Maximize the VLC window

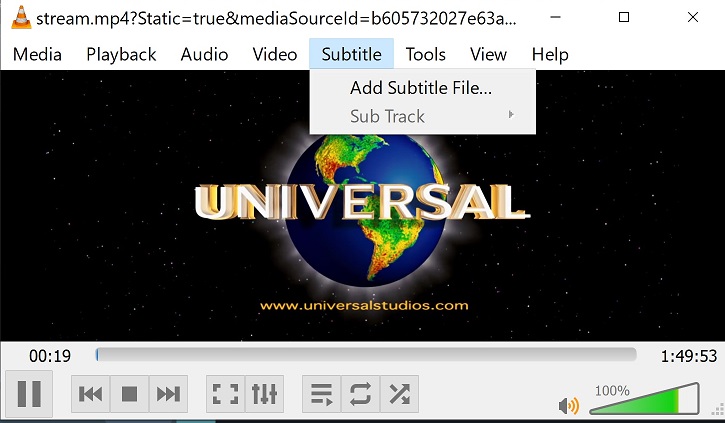pyautogui.click(x=624, y=17)
